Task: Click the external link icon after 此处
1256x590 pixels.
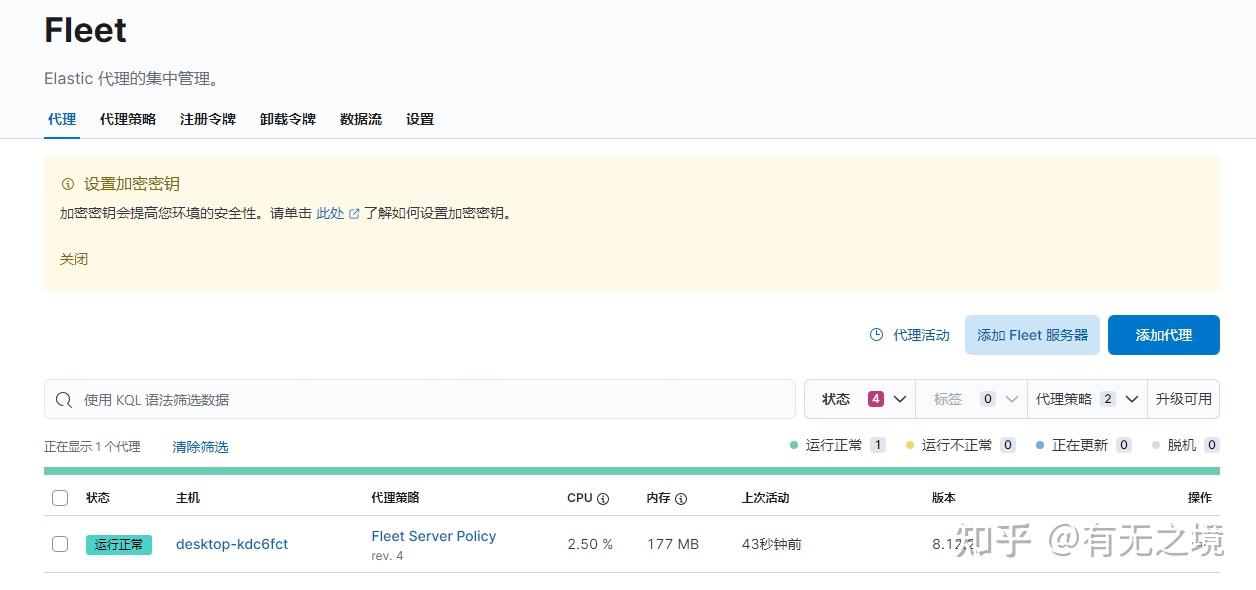Action: [352, 212]
